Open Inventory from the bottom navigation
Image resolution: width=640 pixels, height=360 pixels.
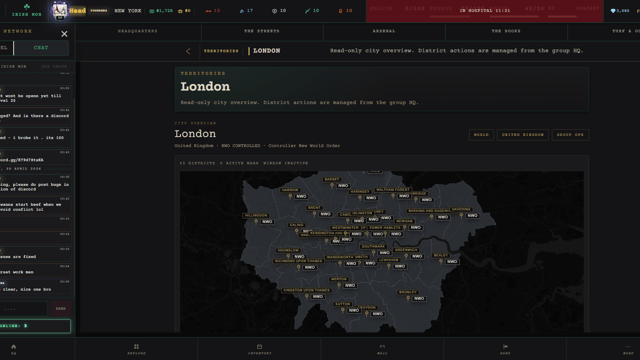[260, 349]
